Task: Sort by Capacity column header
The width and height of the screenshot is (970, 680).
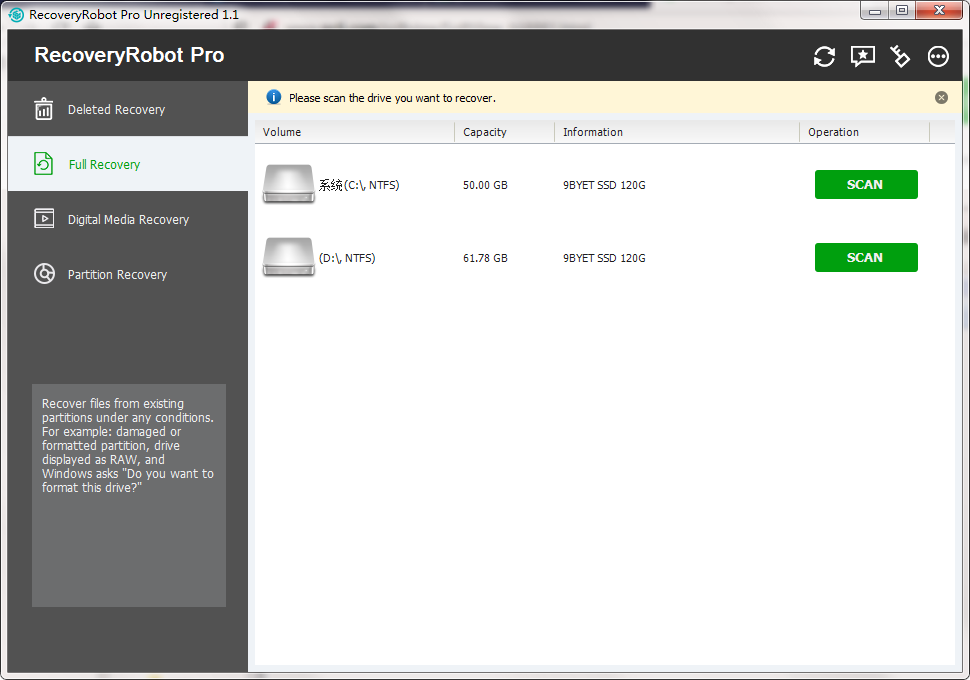Action: click(x=504, y=132)
